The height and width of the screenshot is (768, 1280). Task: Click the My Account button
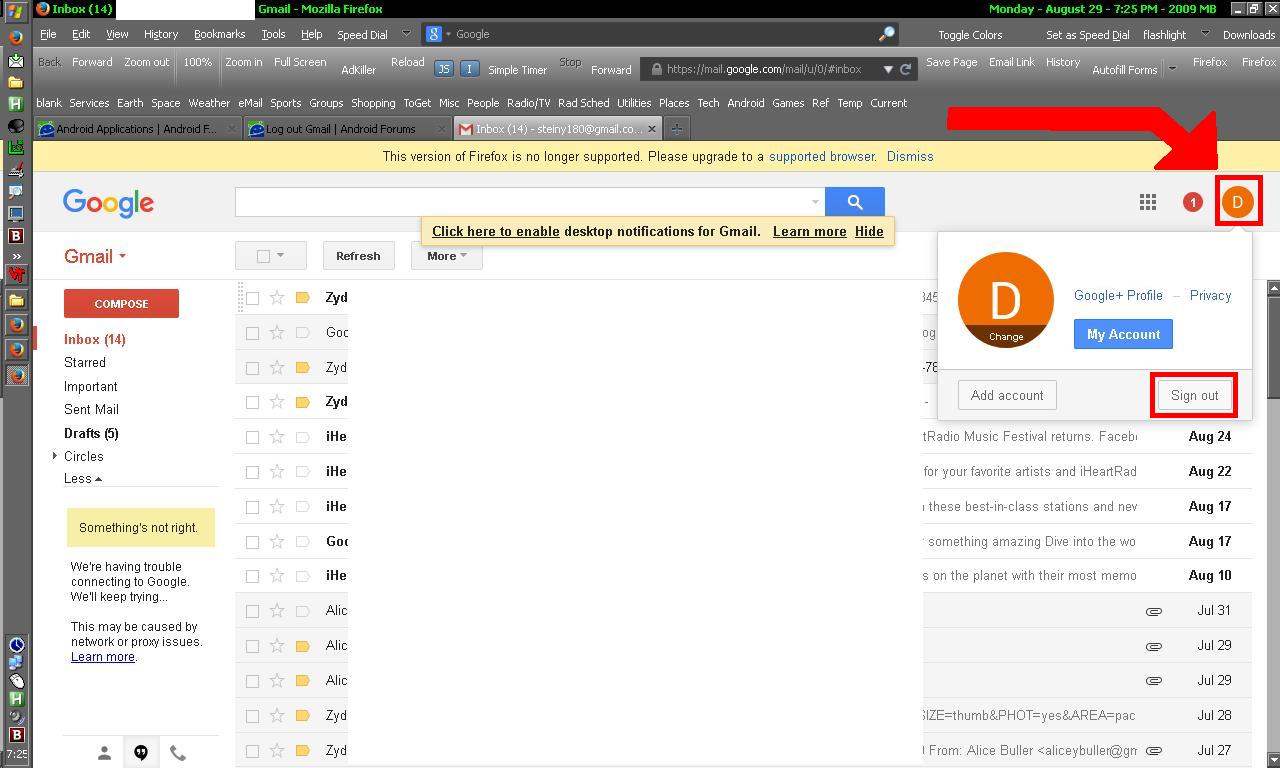(x=1123, y=334)
